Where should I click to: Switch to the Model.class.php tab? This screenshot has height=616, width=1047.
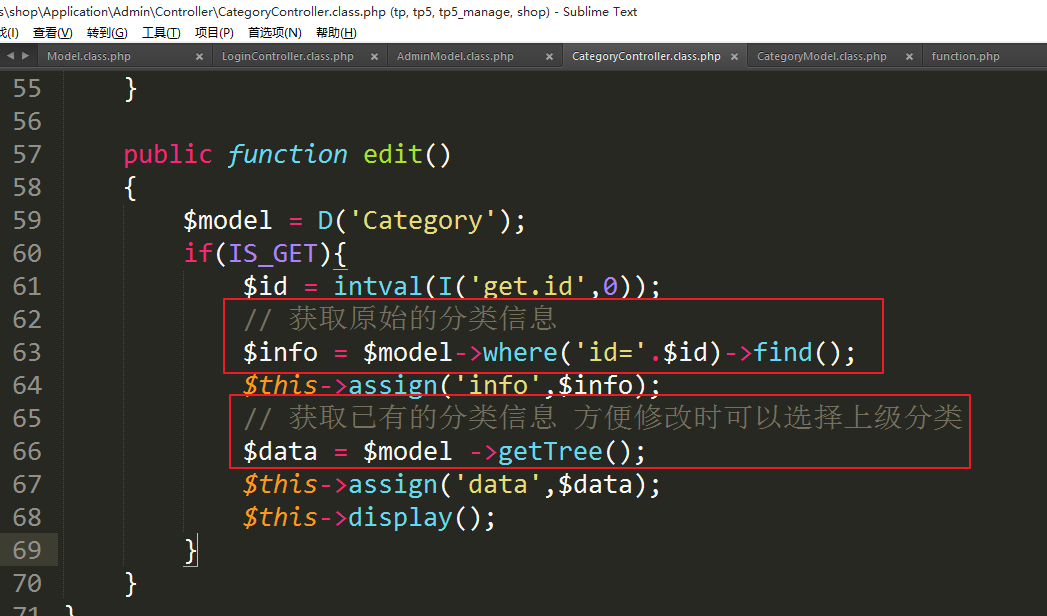pos(89,57)
